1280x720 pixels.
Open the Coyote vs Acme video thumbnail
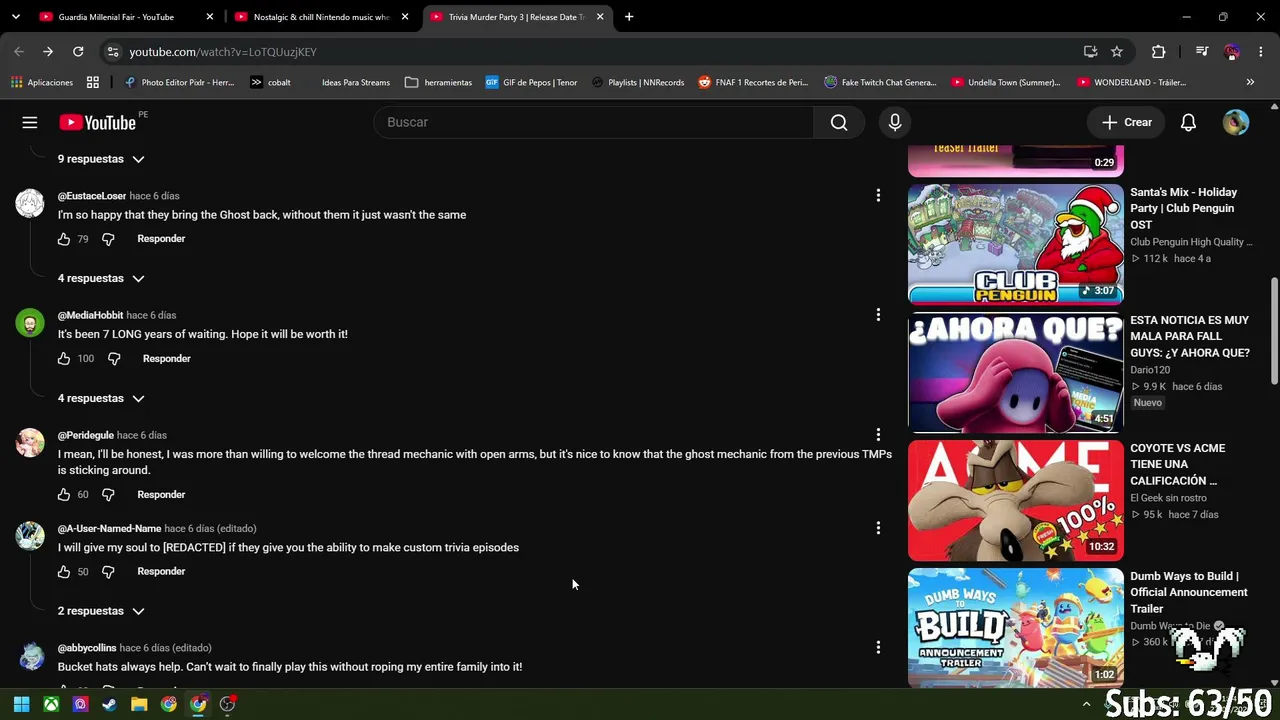click(1016, 500)
